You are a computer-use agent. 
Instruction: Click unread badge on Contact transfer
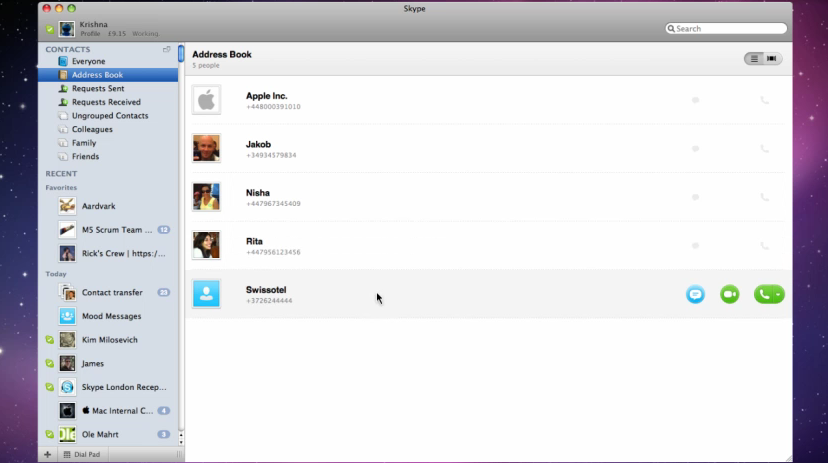pos(164,292)
